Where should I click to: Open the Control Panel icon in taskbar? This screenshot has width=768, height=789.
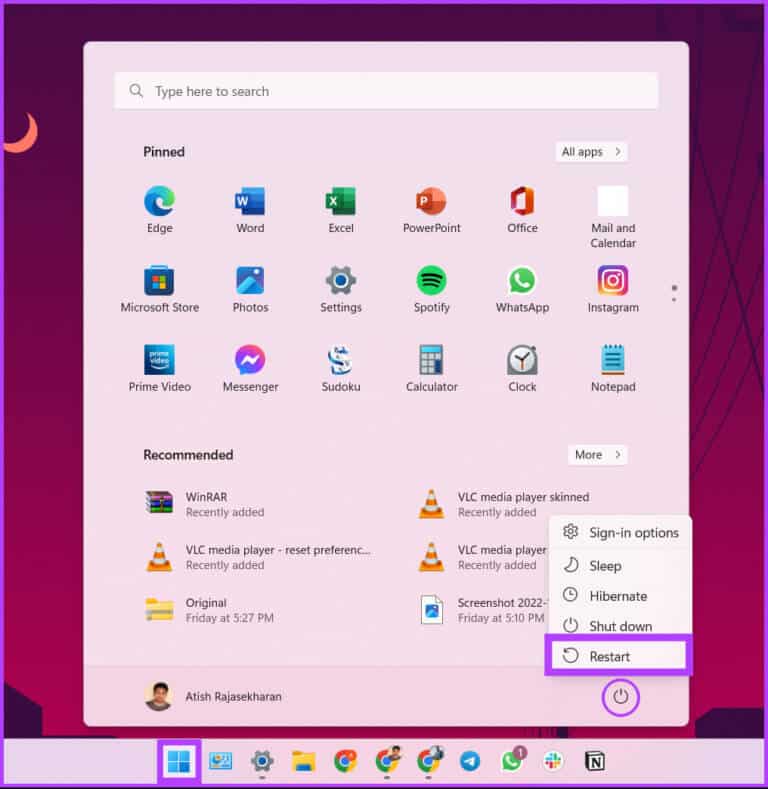[220, 761]
